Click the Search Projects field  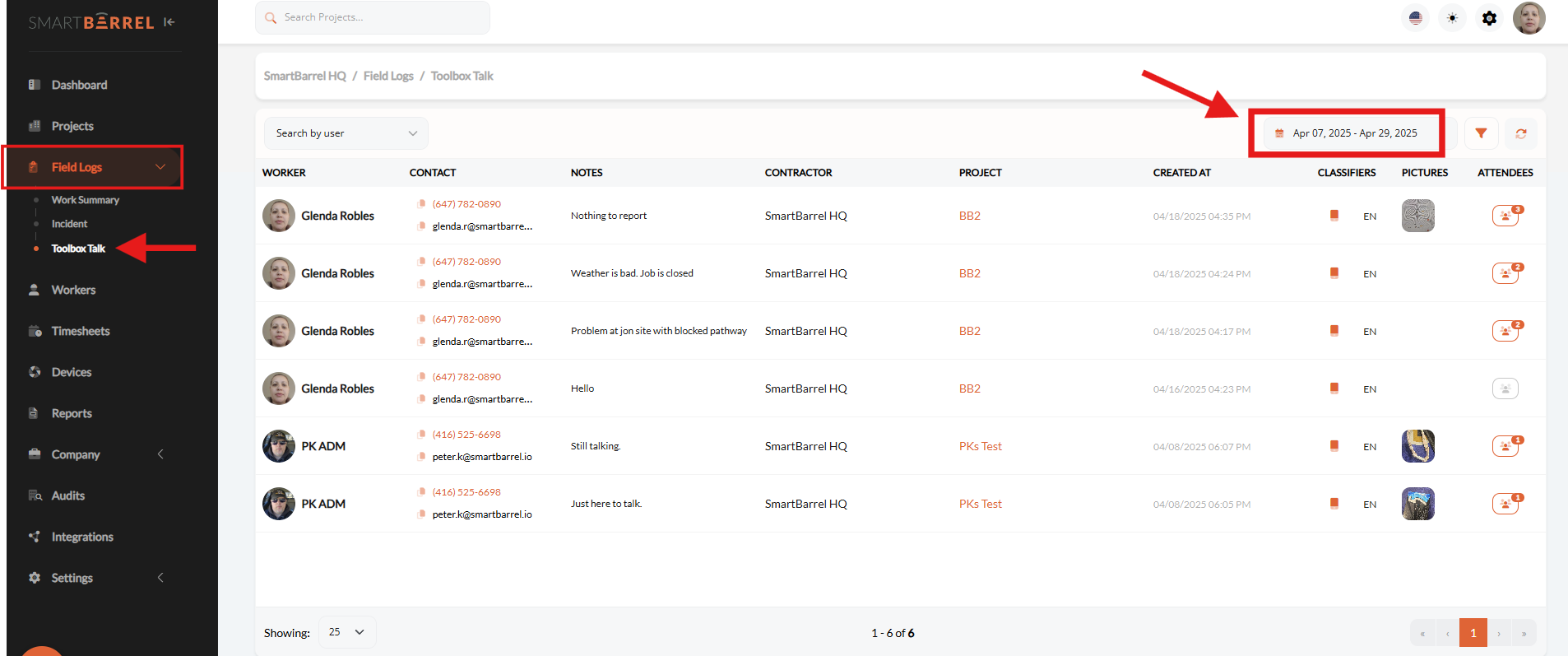[x=373, y=17]
